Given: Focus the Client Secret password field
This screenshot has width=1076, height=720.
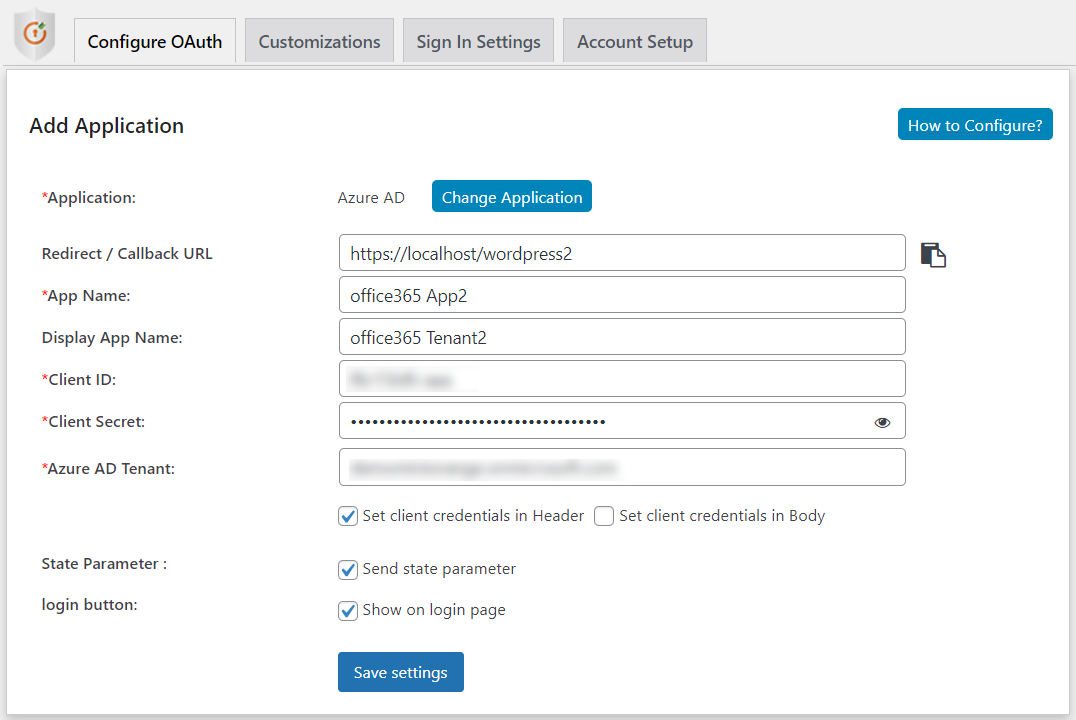Looking at the screenshot, I should pos(622,421).
